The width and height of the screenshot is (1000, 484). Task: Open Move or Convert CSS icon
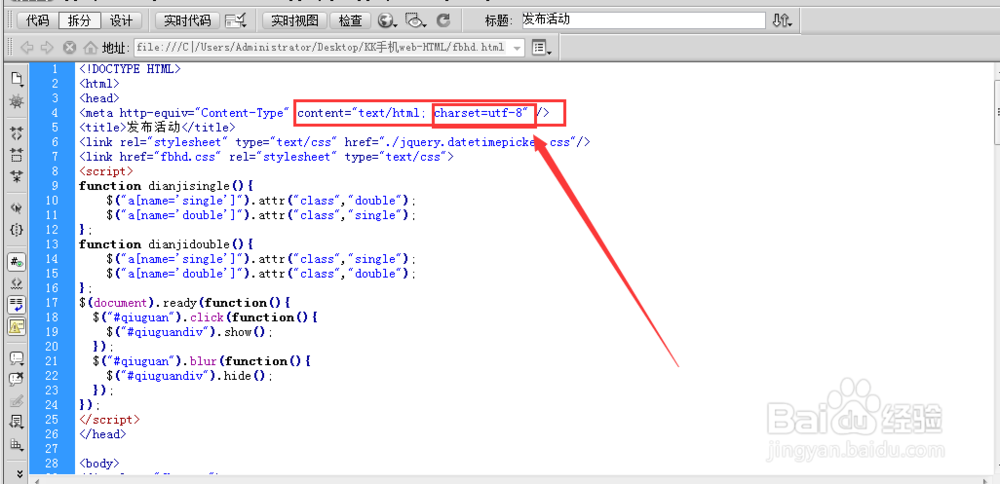coord(17,444)
